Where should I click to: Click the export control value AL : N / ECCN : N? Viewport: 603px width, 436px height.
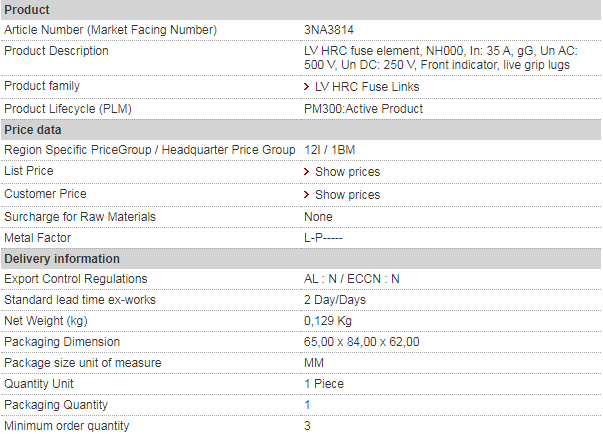tap(351, 279)
